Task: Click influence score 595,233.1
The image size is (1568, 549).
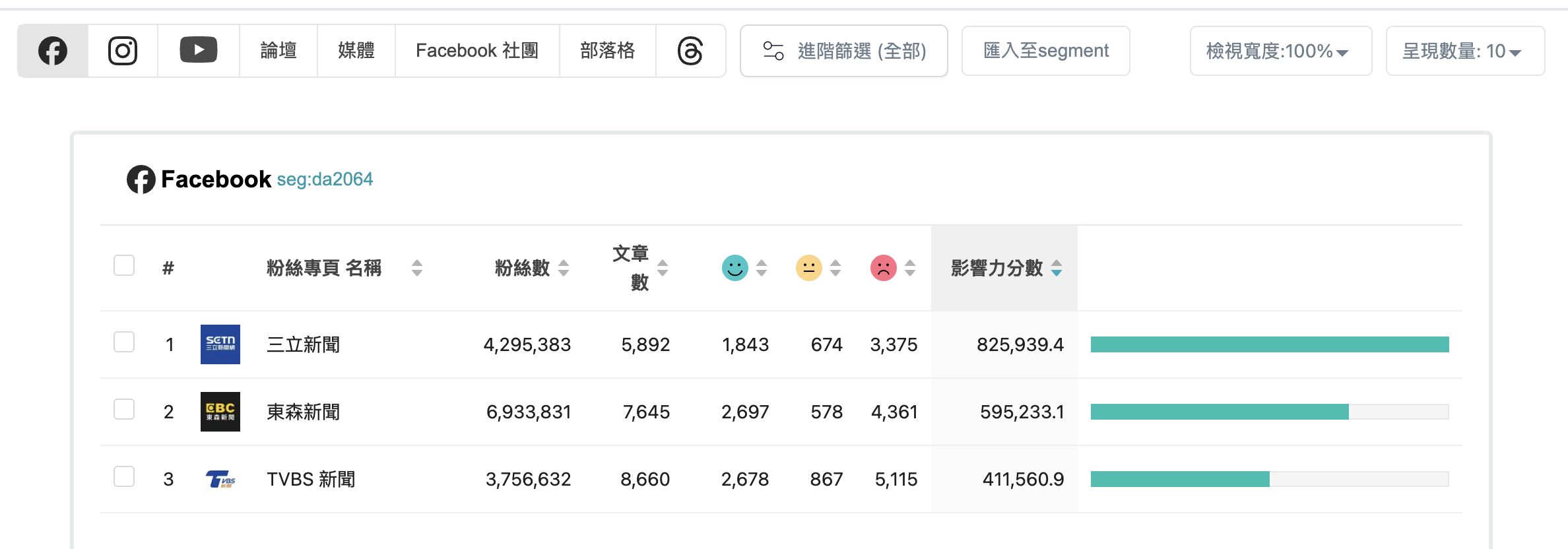Action: (x=1022, y=412)
